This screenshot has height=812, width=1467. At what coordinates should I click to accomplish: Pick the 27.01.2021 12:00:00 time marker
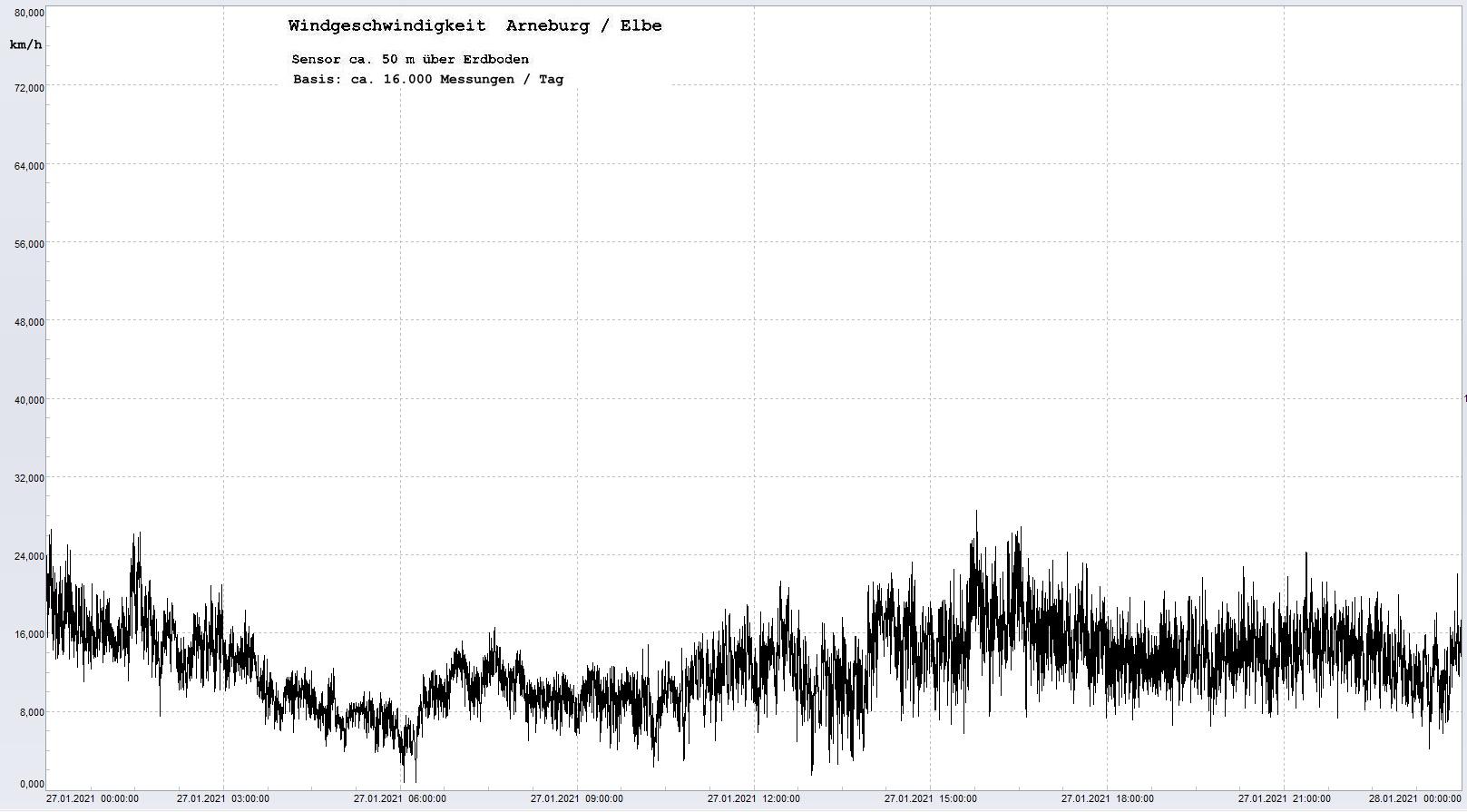coord(753,799)
